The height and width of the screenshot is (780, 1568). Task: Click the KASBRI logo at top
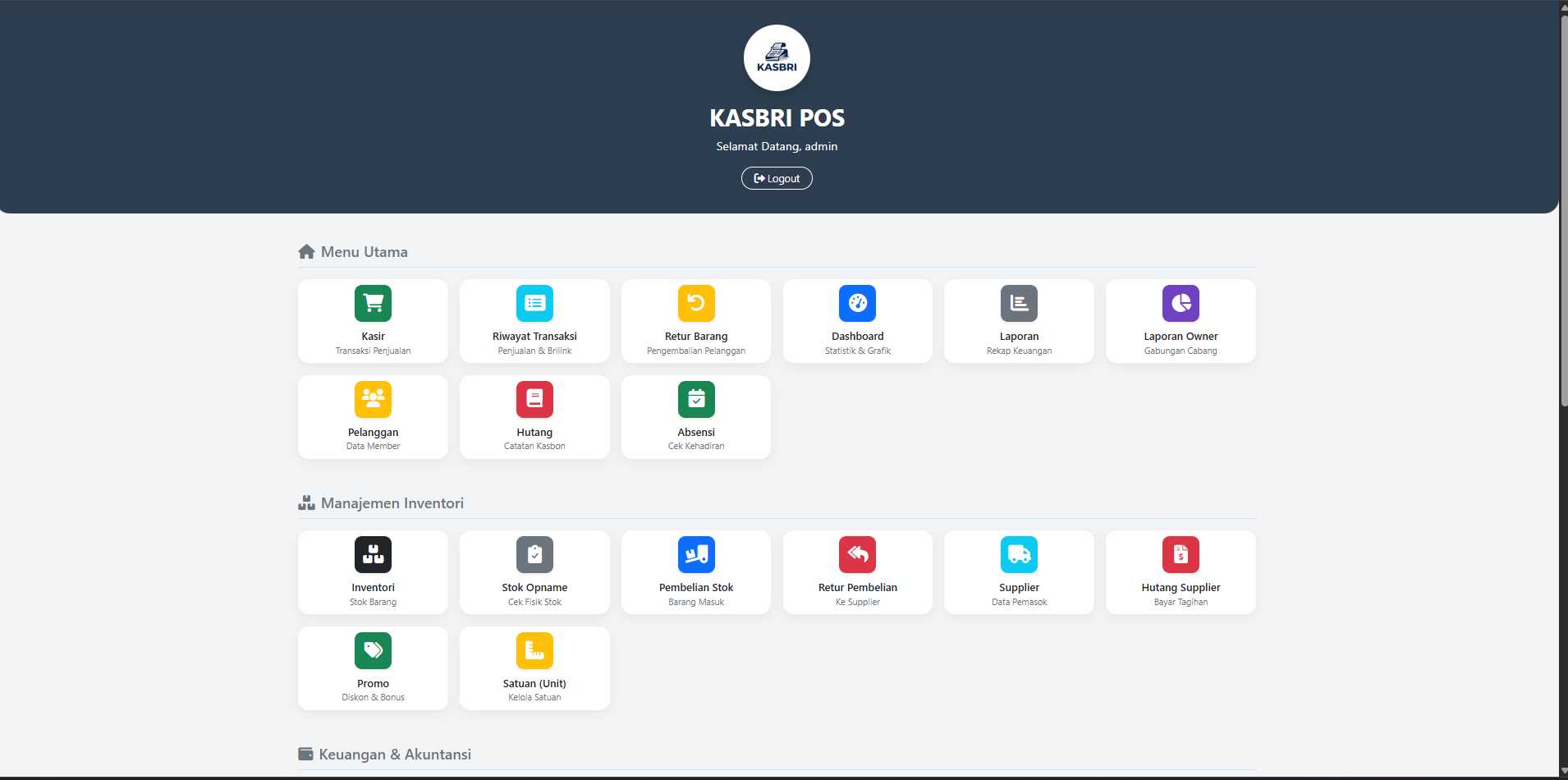777,58
